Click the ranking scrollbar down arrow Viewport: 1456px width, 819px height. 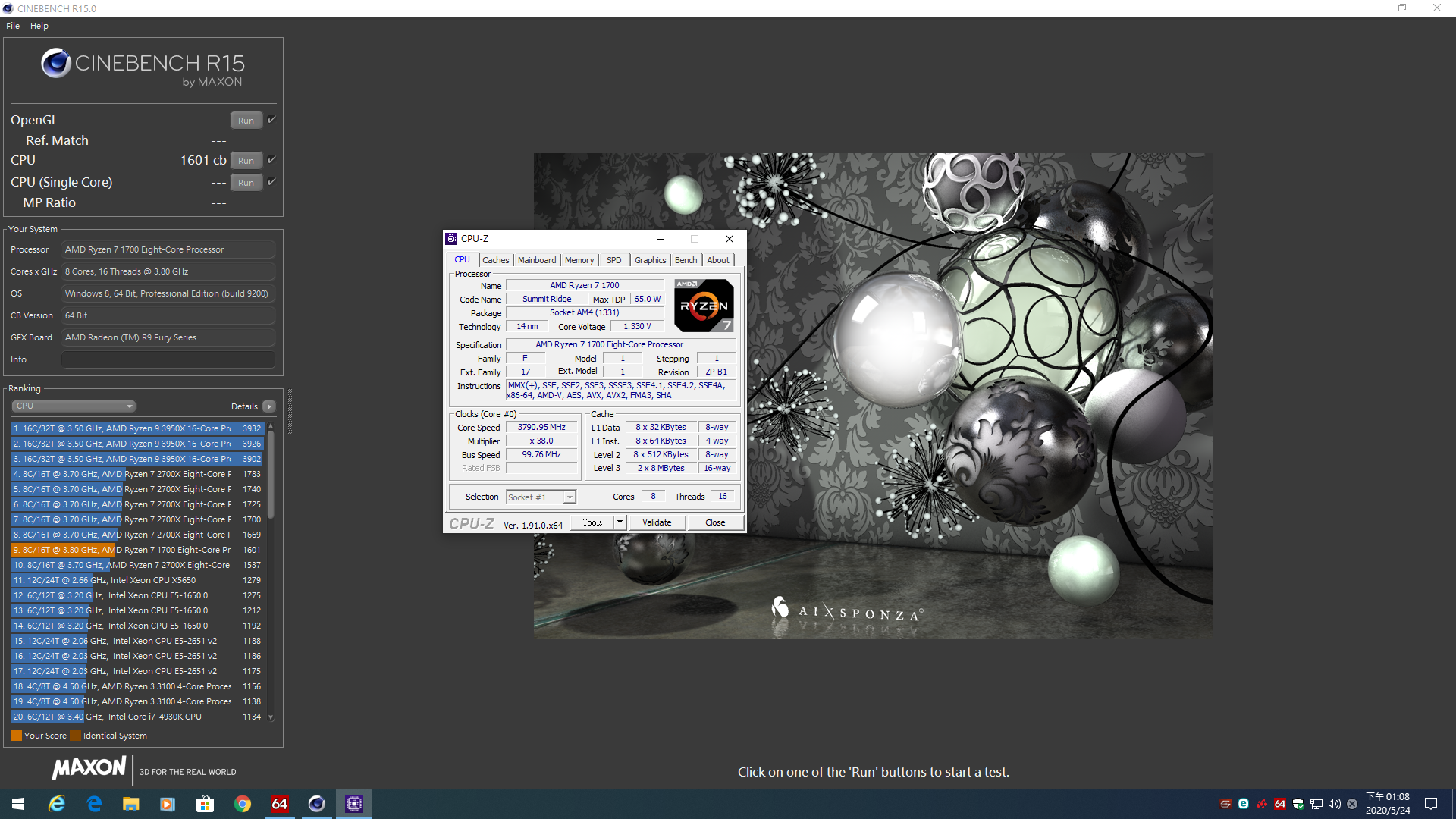271,717
